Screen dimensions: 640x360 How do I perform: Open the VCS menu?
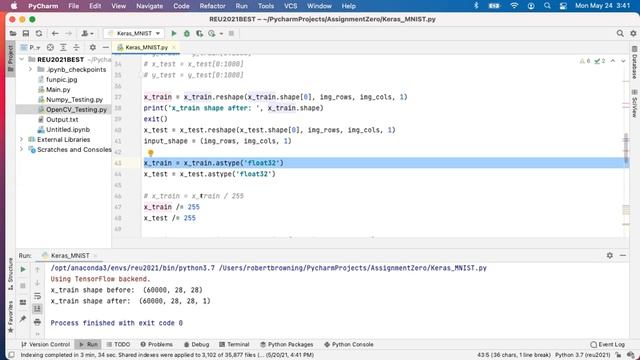tap(291, 6)
